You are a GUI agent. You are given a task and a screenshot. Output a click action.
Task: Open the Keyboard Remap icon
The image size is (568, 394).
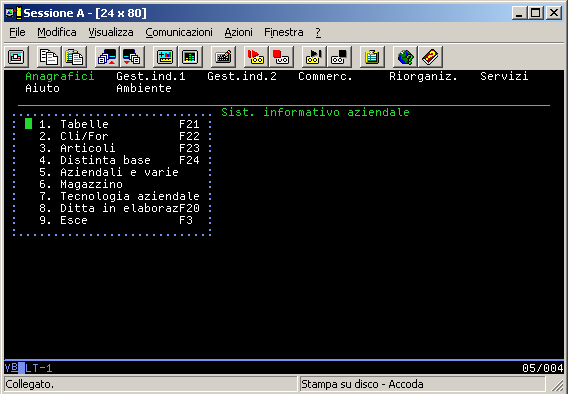point(223,57)
